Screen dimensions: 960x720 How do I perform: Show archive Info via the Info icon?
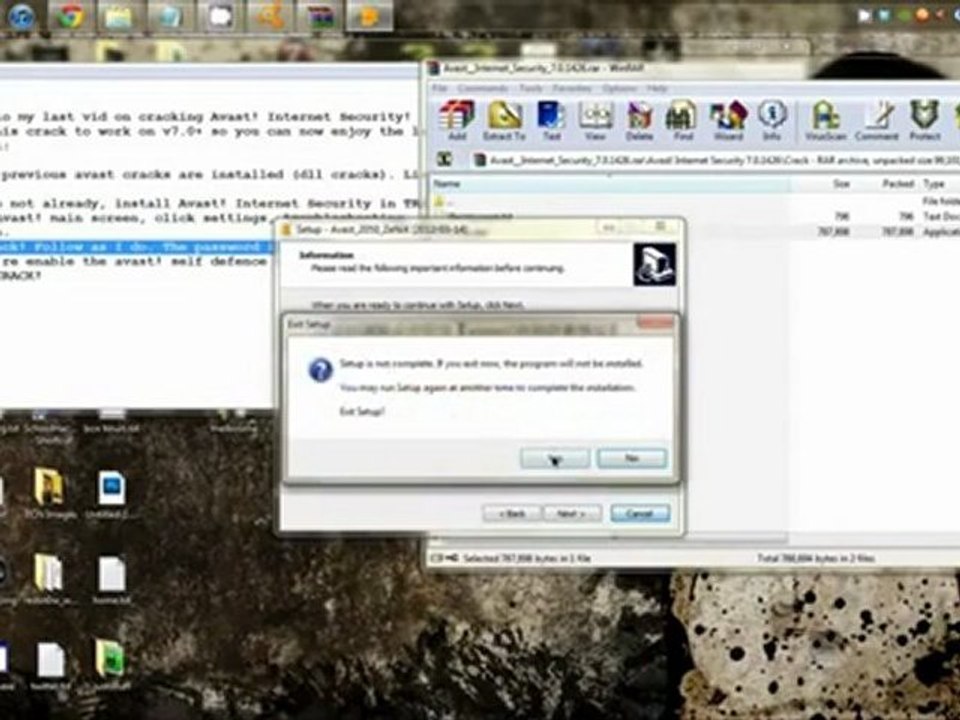click(771, 120)
